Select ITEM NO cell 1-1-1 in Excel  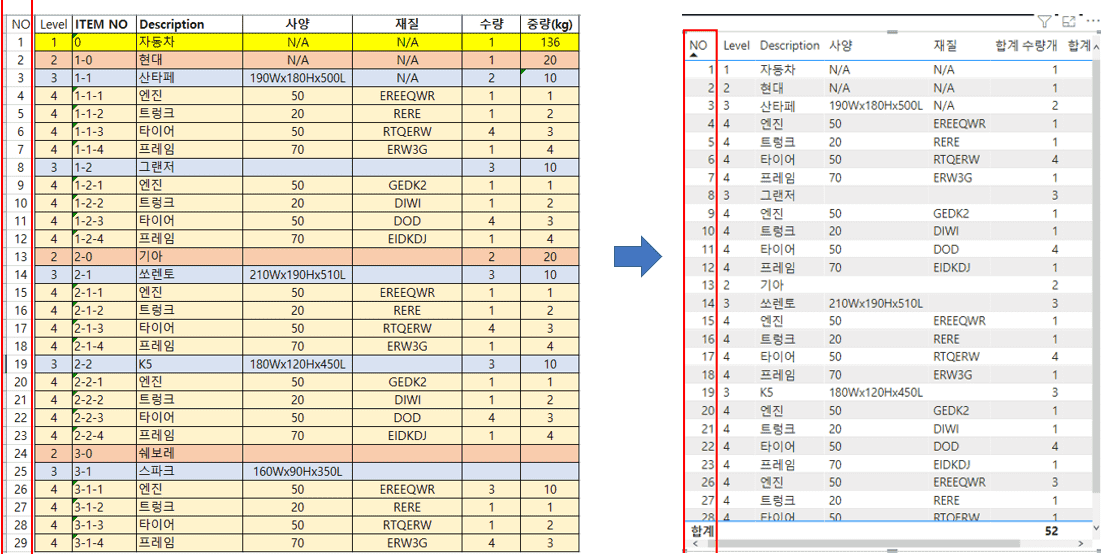point(104,96)
